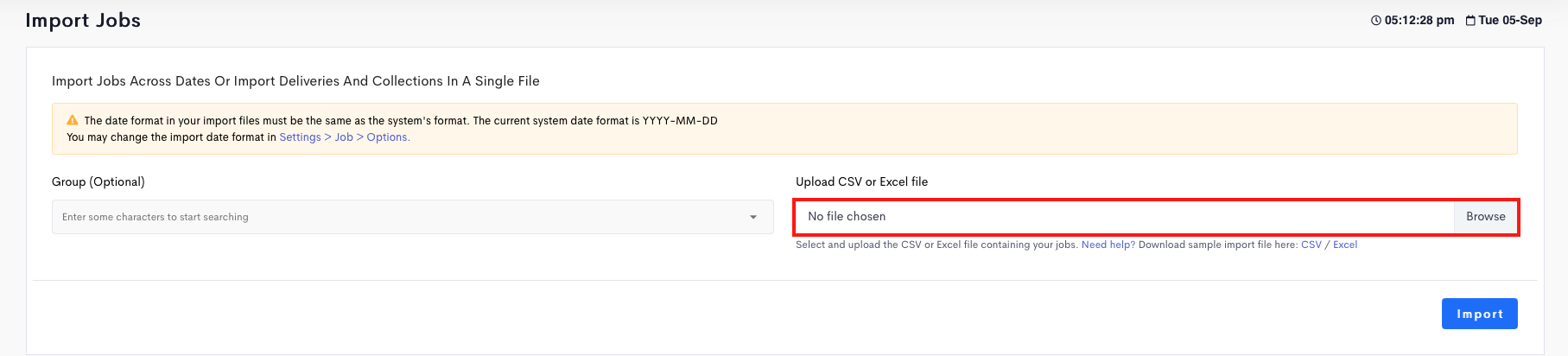Viewport: 1568px width, 356px height.
Task: Click the Upload CSV or Excel file label
Action: 861,182
